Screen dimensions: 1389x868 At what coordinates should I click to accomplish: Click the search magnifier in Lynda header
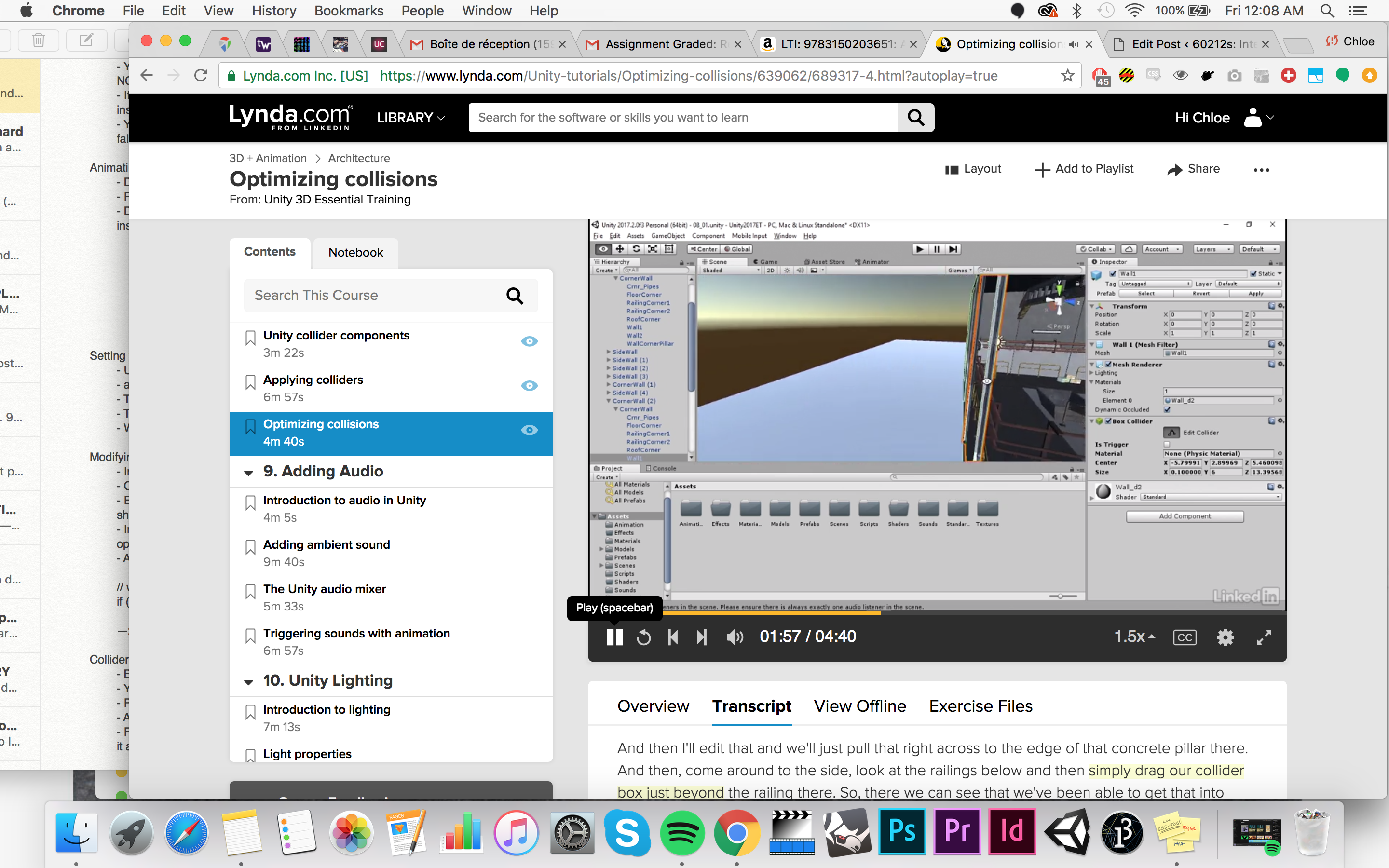pos(916,118)
